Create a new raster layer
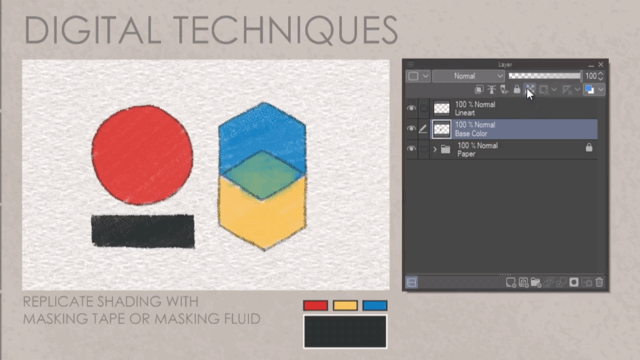 coord(511,282)
